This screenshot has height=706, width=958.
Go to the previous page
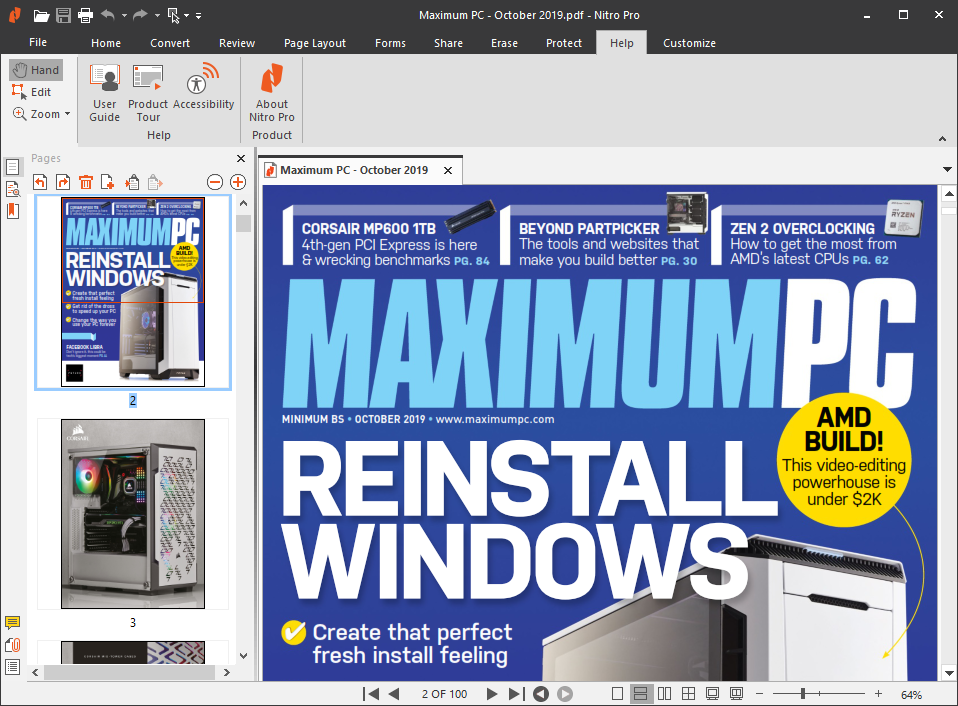pos(394,694)
